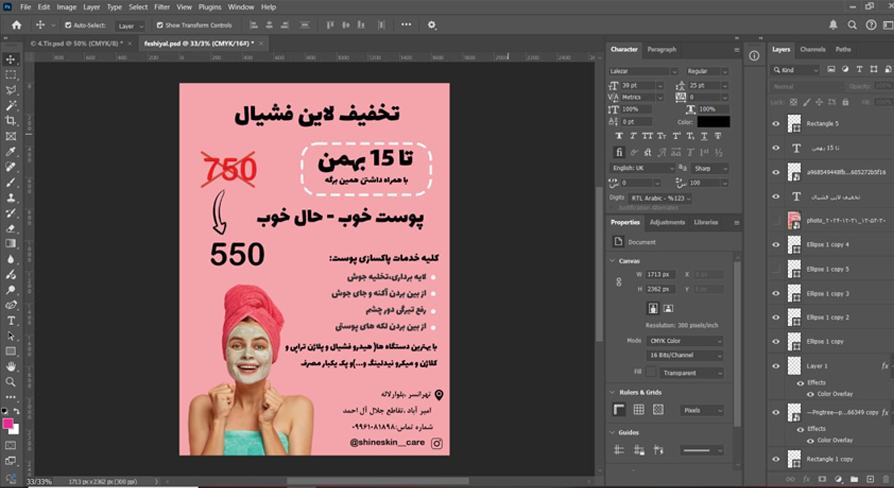Viewport: 894px width, 488px height.
Task: Select the Blur tool
Action: coord(11,259)
